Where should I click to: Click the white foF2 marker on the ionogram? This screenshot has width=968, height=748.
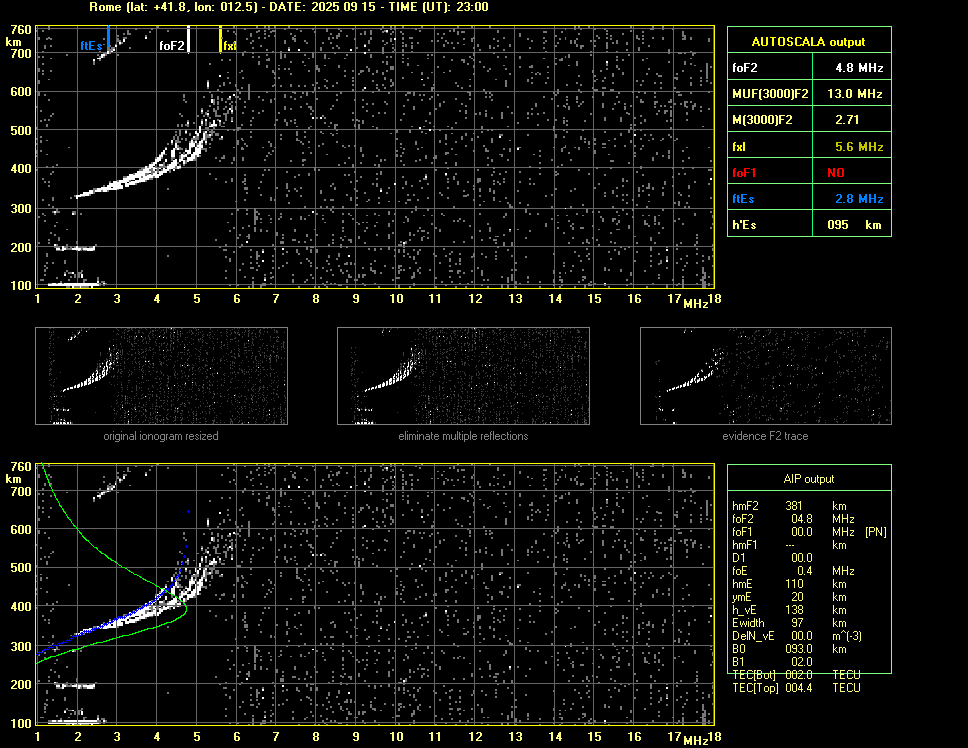(x=188, y=39)
